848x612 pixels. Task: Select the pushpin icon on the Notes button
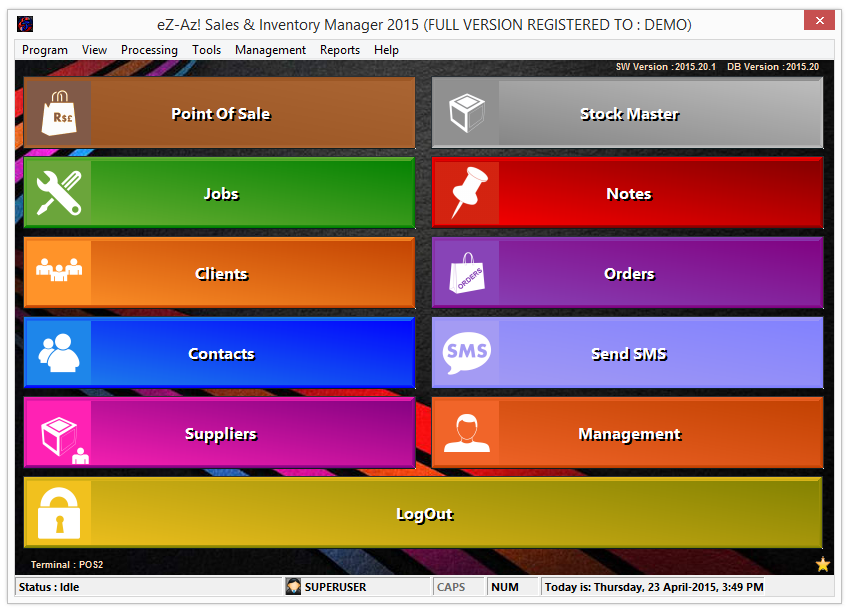[x=470, y=192]
